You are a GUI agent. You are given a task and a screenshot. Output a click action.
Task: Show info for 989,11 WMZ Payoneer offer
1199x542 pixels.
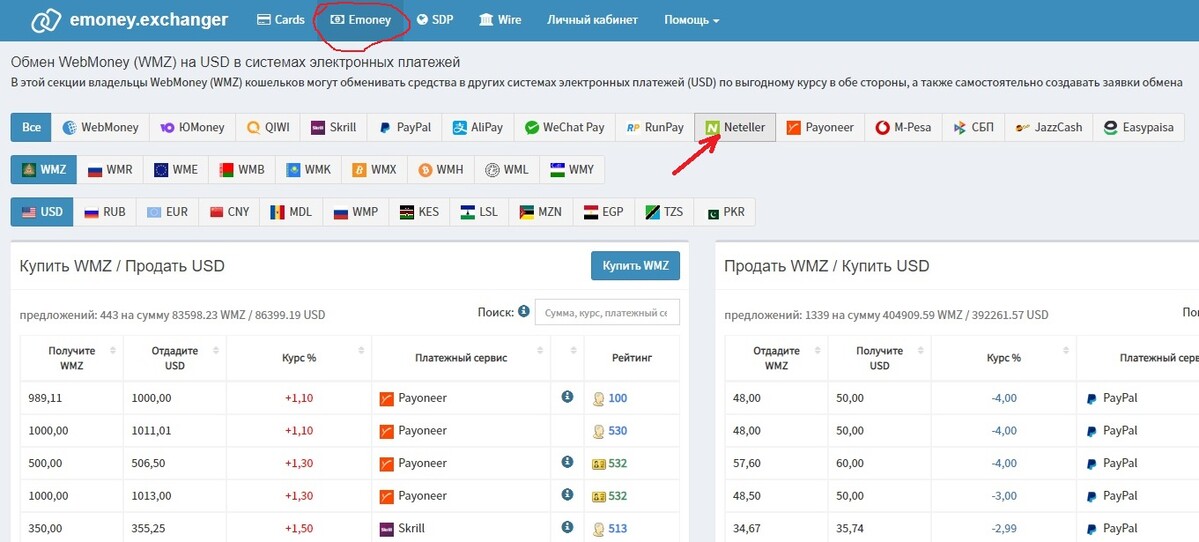pos(567,397)
